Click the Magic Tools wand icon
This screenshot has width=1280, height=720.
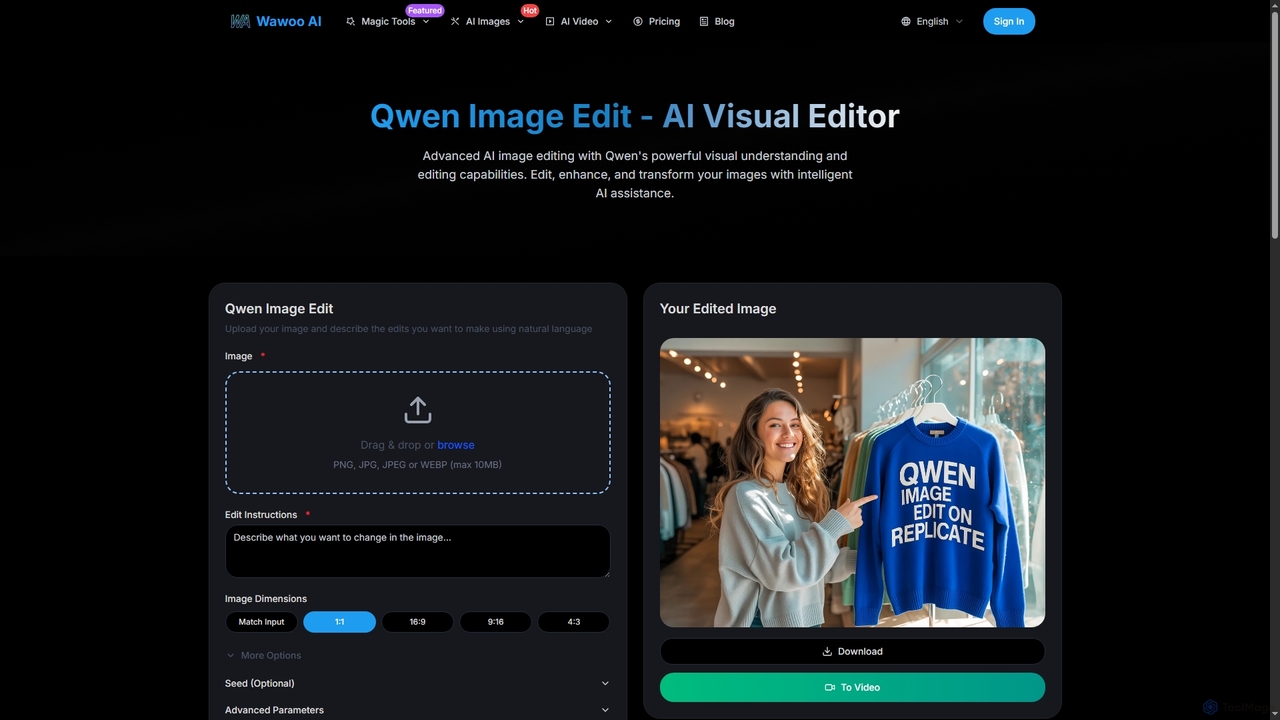[x=350, y=21]
